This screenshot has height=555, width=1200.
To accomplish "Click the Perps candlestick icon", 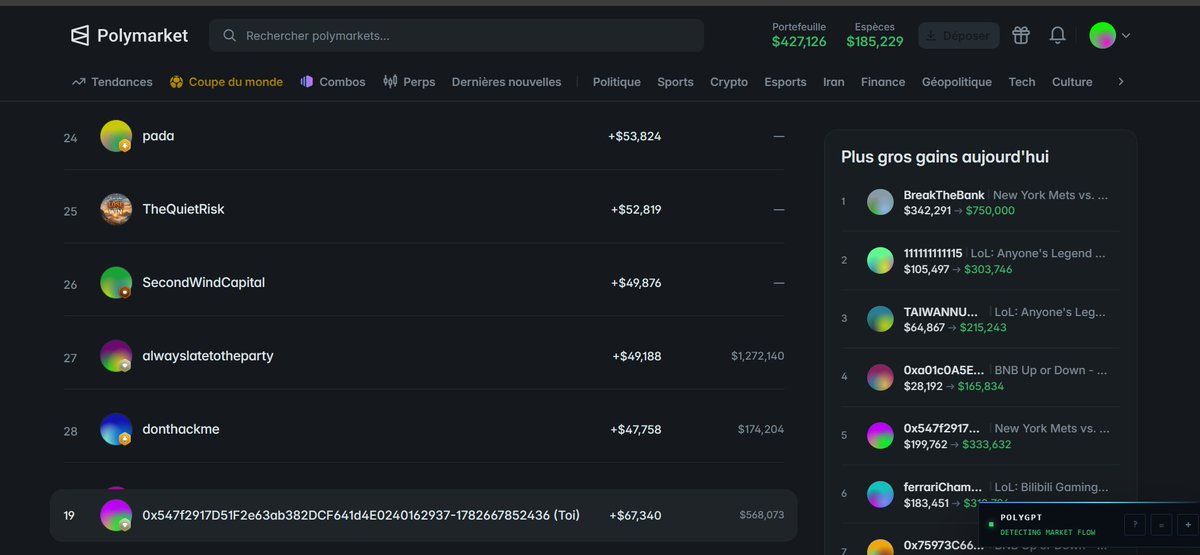I will (390, 82).
